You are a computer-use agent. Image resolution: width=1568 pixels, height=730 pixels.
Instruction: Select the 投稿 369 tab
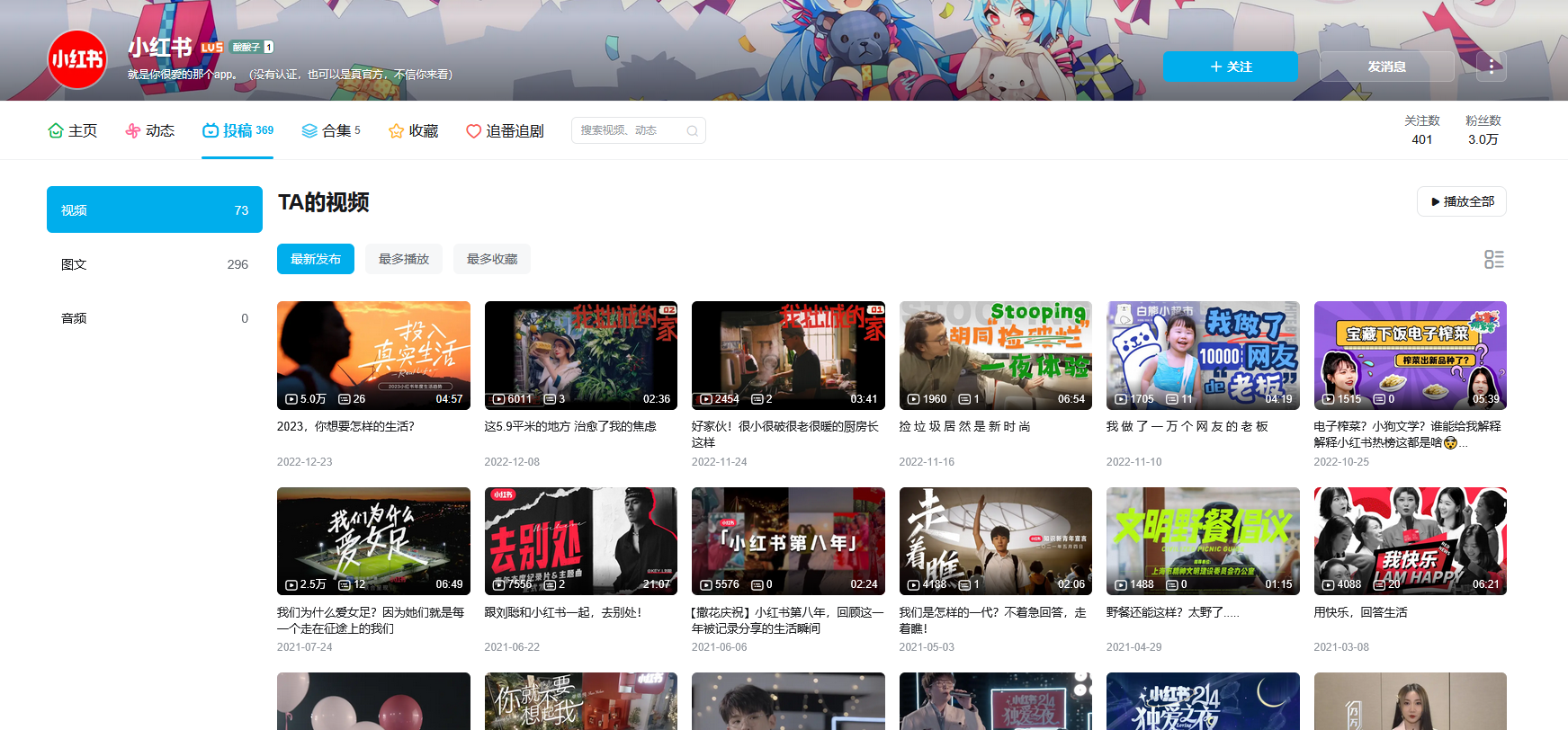coord(237,131)
